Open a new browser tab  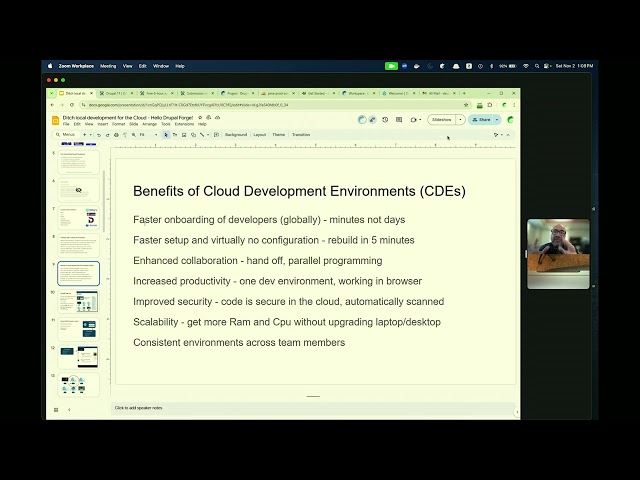464,93
